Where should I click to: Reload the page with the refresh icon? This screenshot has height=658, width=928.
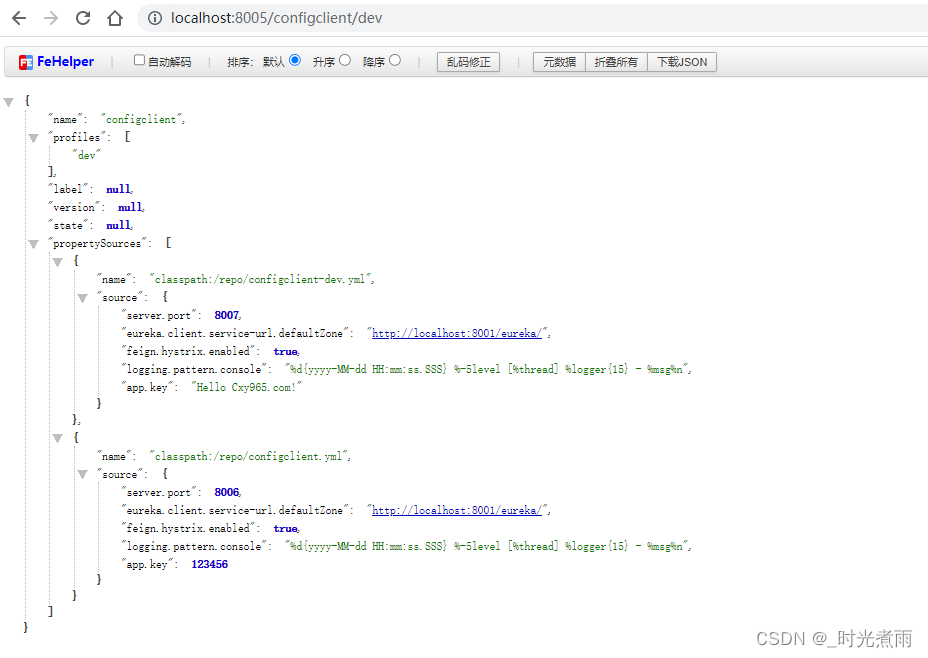(83, 18)
